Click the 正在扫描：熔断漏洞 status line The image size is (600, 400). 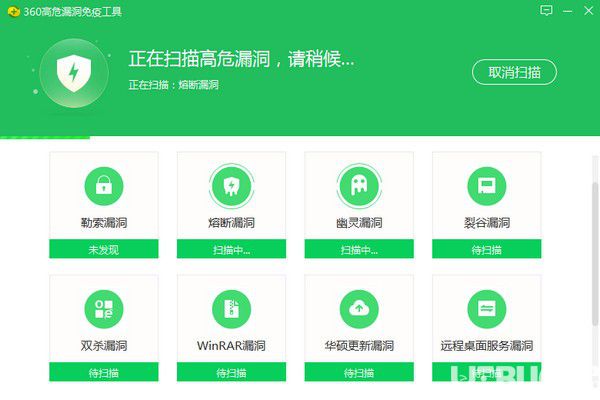173,85
